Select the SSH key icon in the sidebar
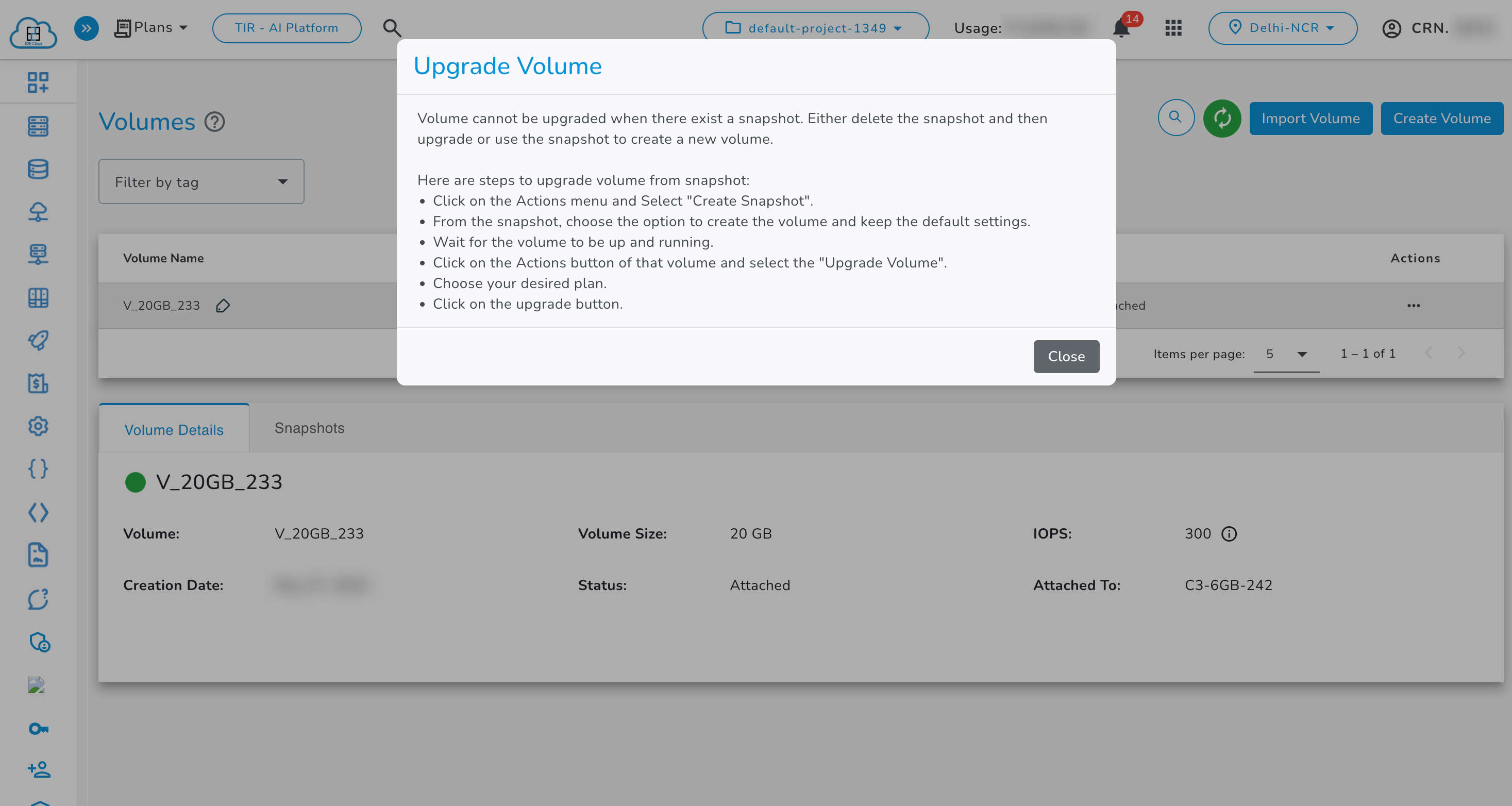 click(38, 729)
